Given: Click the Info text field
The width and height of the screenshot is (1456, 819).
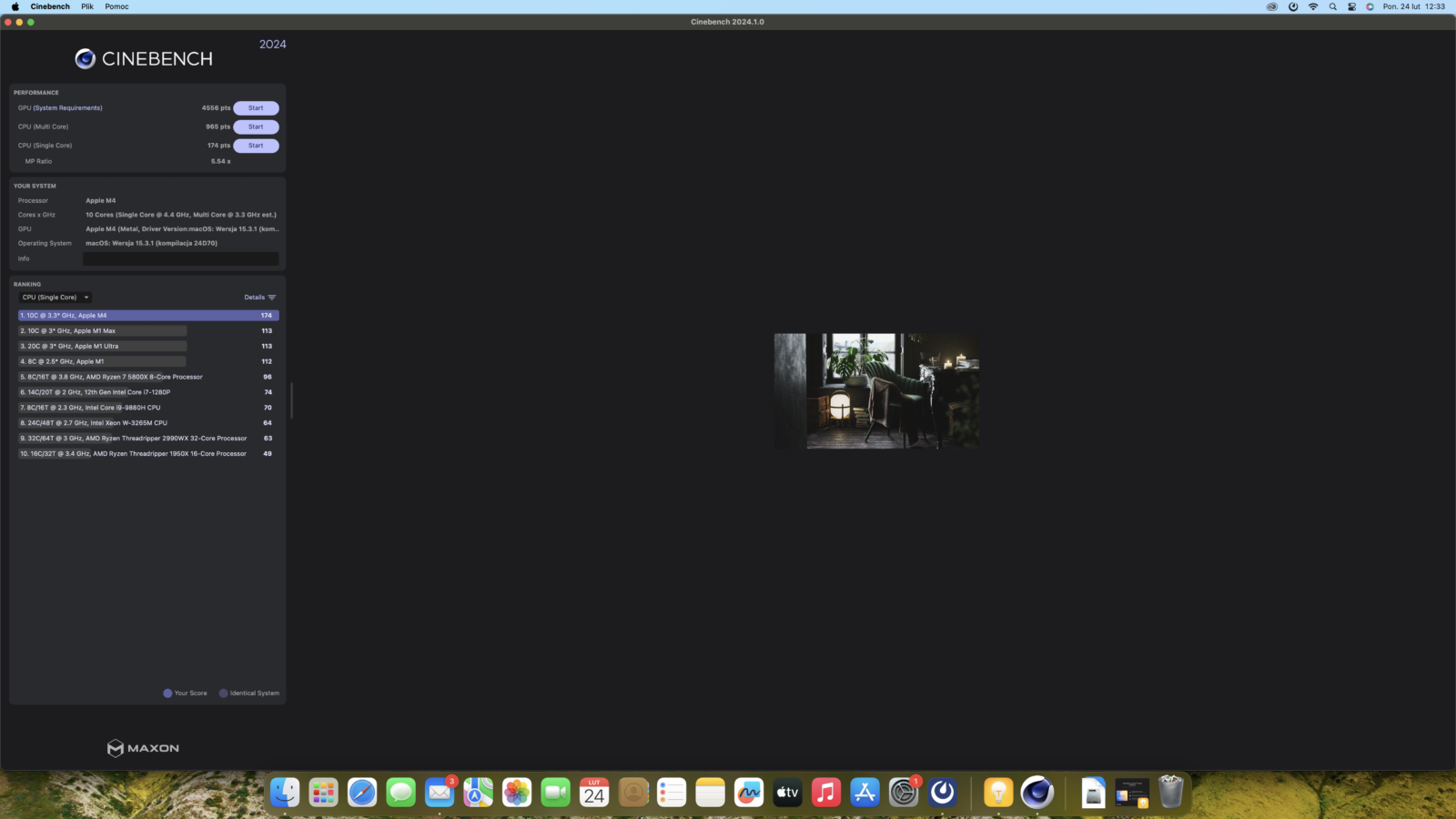Looking at the screenshot, I should [180, 258].
